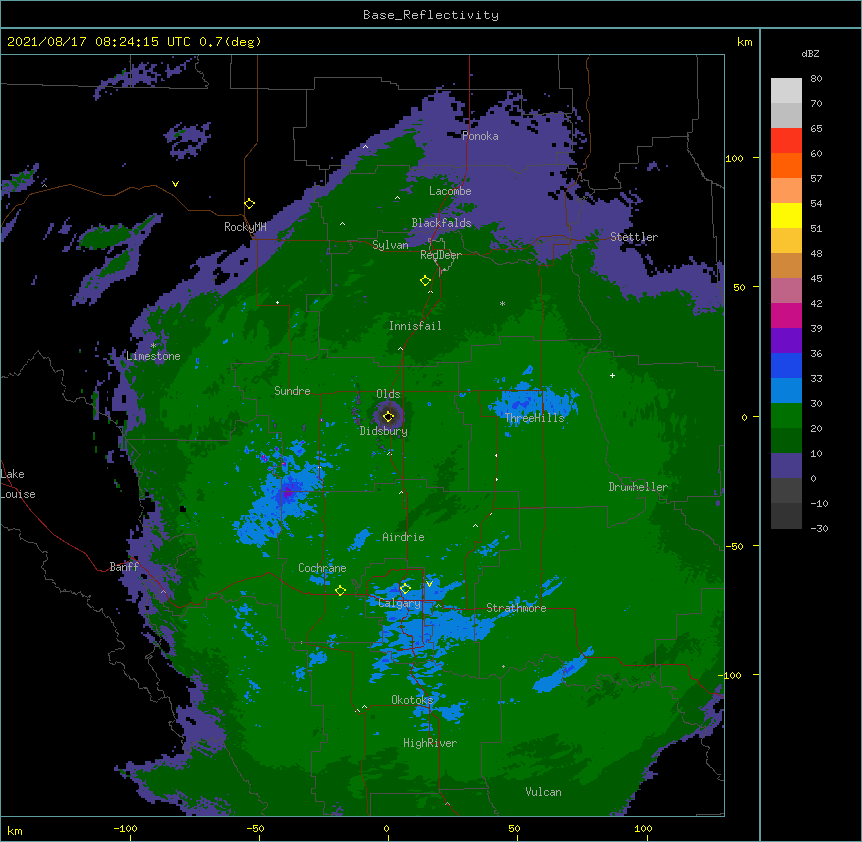Pick the bright green 20-30 dBZ legend swatch
The height and width of the screenshot is (842, 862).
(786, 416)
